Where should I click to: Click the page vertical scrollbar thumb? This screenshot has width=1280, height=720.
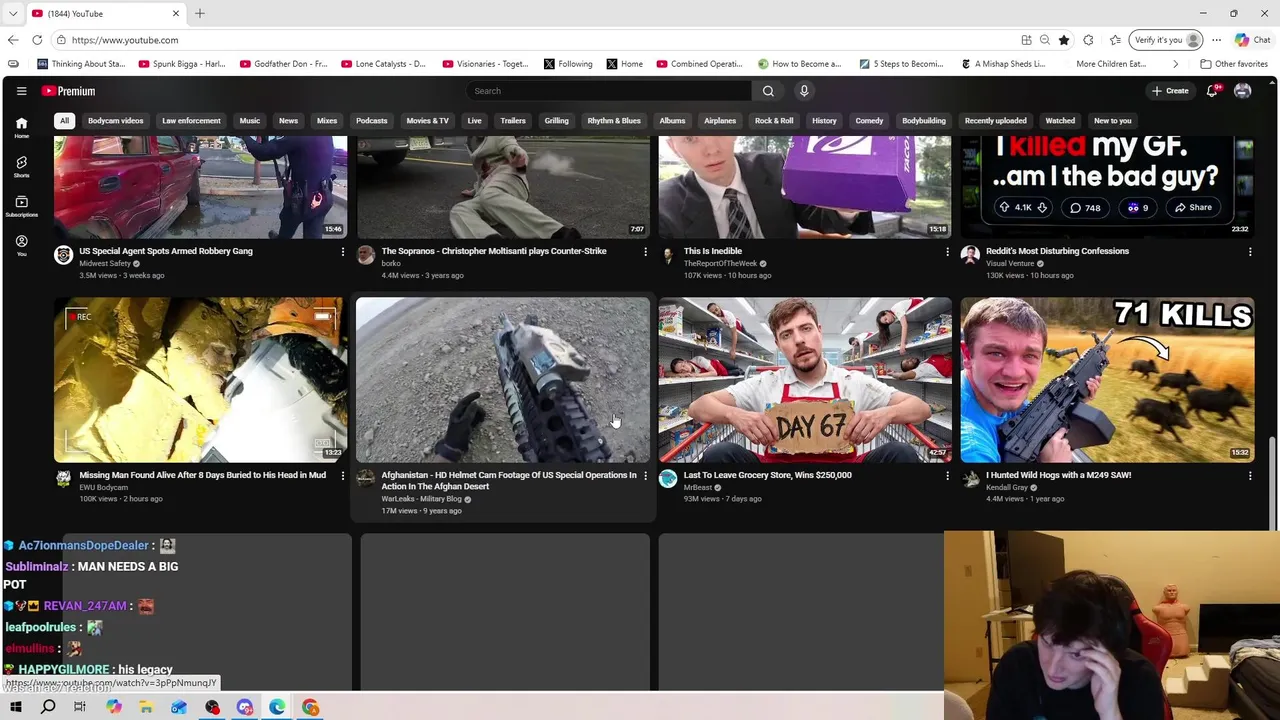point(1274,482)
